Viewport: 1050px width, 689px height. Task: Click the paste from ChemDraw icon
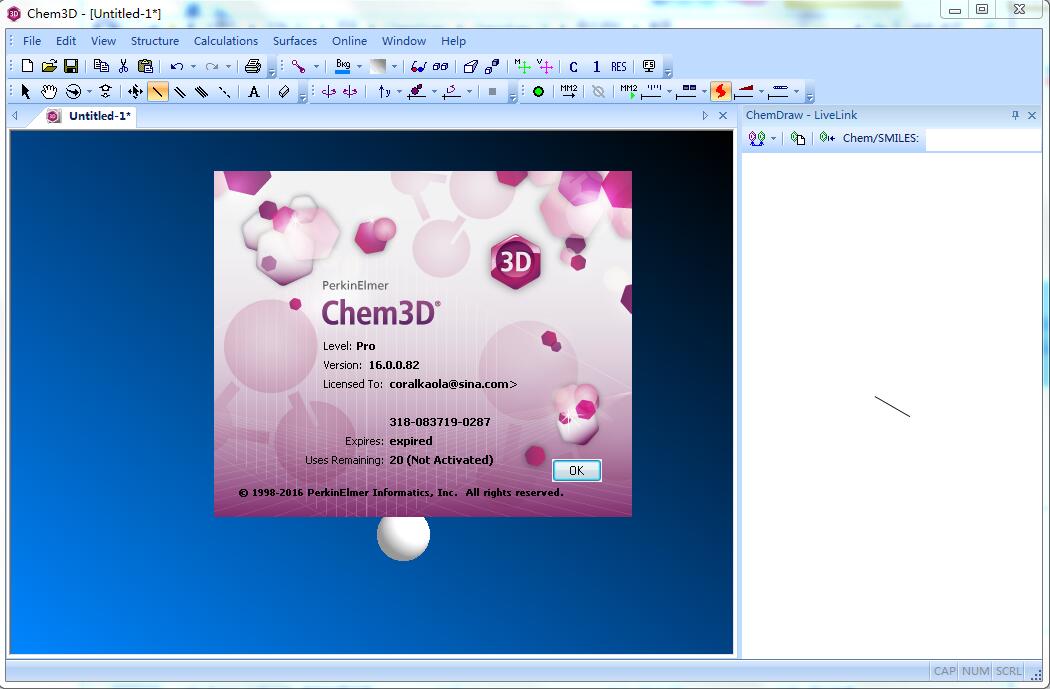click(x=798, y=138)
